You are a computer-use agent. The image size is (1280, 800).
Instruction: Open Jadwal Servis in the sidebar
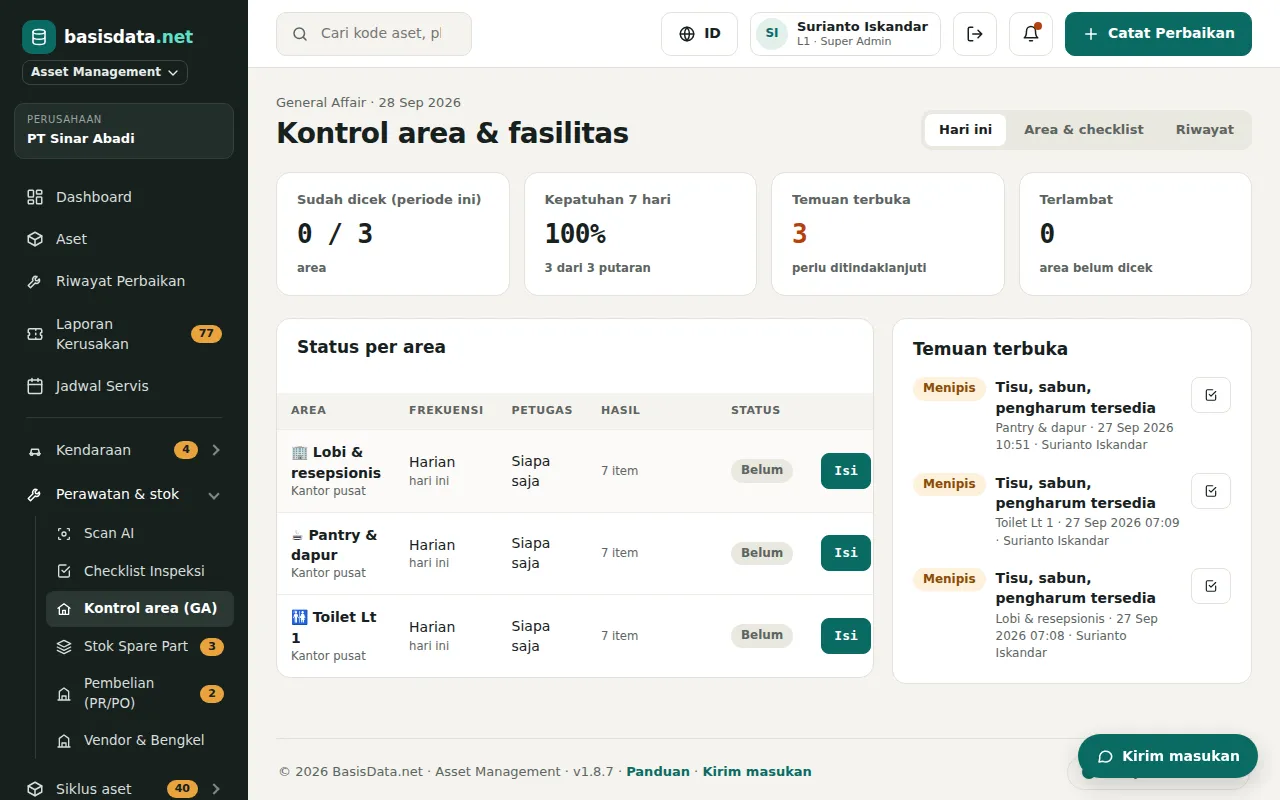(124, 386)
